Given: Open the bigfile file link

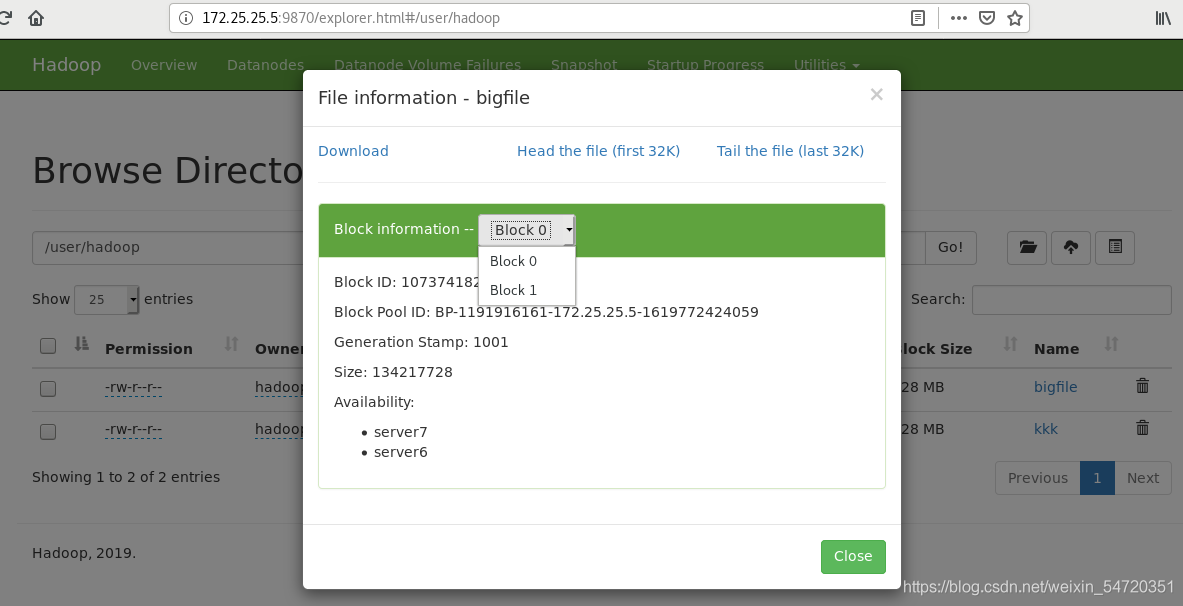Looking at the screenshot, I should 1055,387.
